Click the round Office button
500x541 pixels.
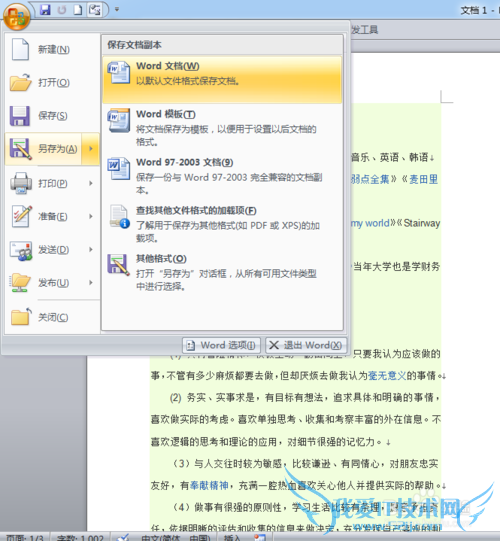click(16, 16)
